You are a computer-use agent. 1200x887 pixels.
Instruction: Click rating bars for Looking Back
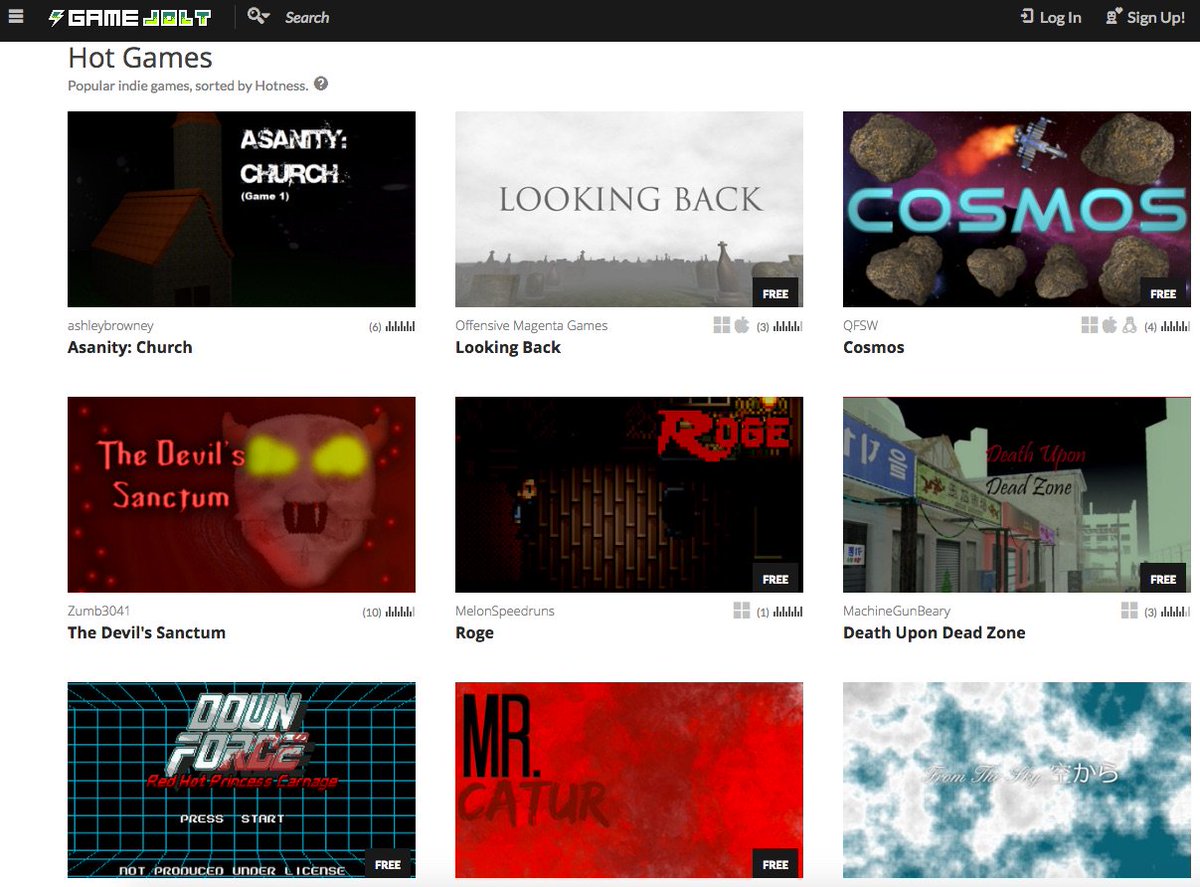788,326
